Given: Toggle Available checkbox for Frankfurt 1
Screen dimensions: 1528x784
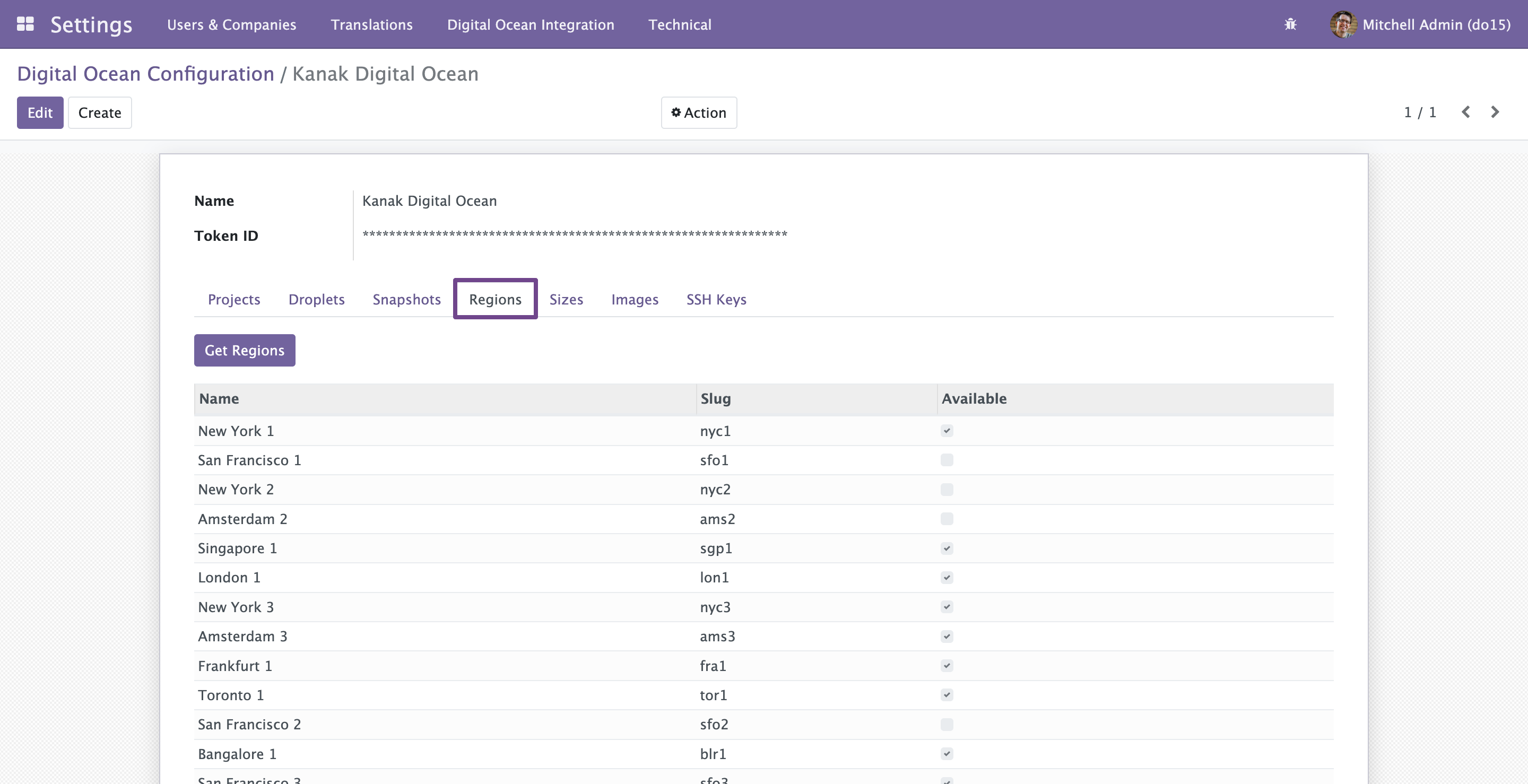Looking at the screenshot, I should [947, 666].
